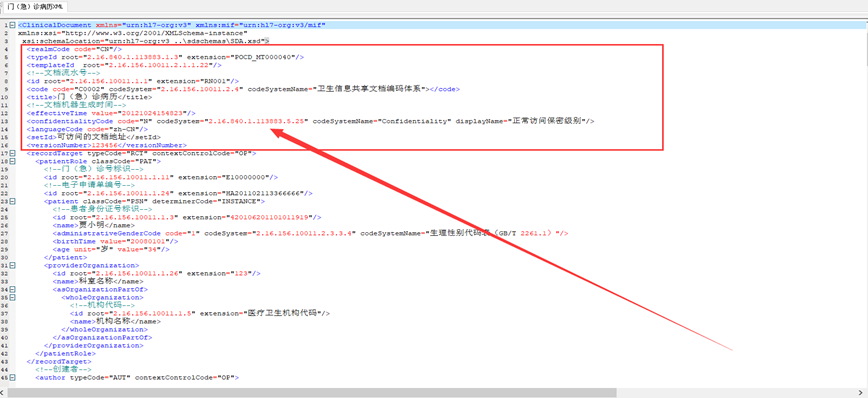868x398 pixels.
Task: Click the comment 患者身份证号标识
Action: [102, 209]
